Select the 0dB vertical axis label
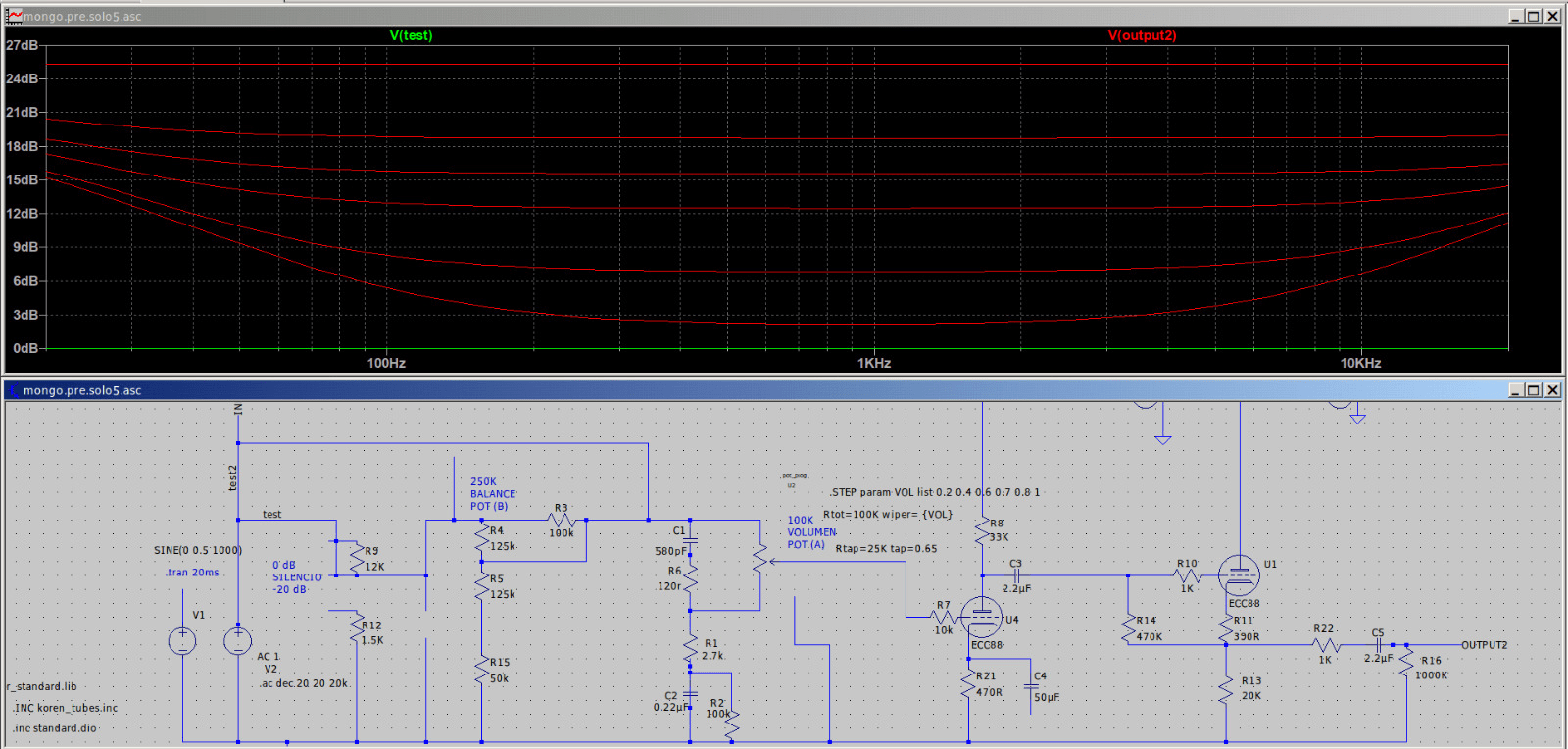Screen dimensions: 1568x749 pyautogui.click(x=25, y=348)
